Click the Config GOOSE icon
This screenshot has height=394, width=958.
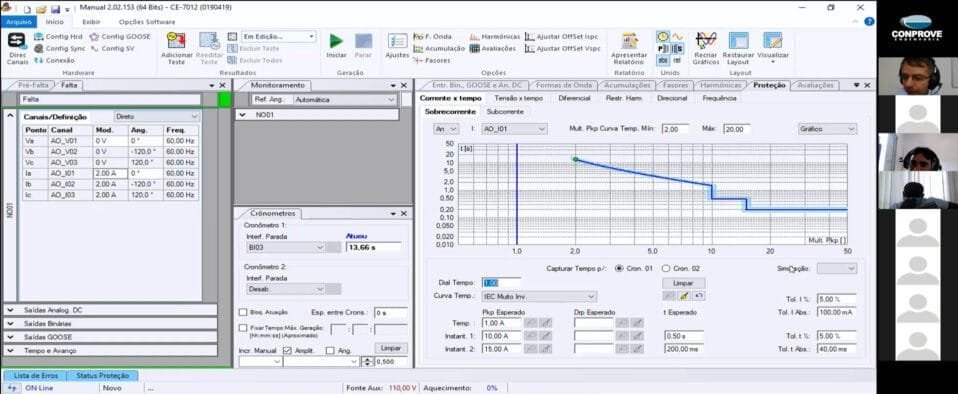tap(94, 37)
